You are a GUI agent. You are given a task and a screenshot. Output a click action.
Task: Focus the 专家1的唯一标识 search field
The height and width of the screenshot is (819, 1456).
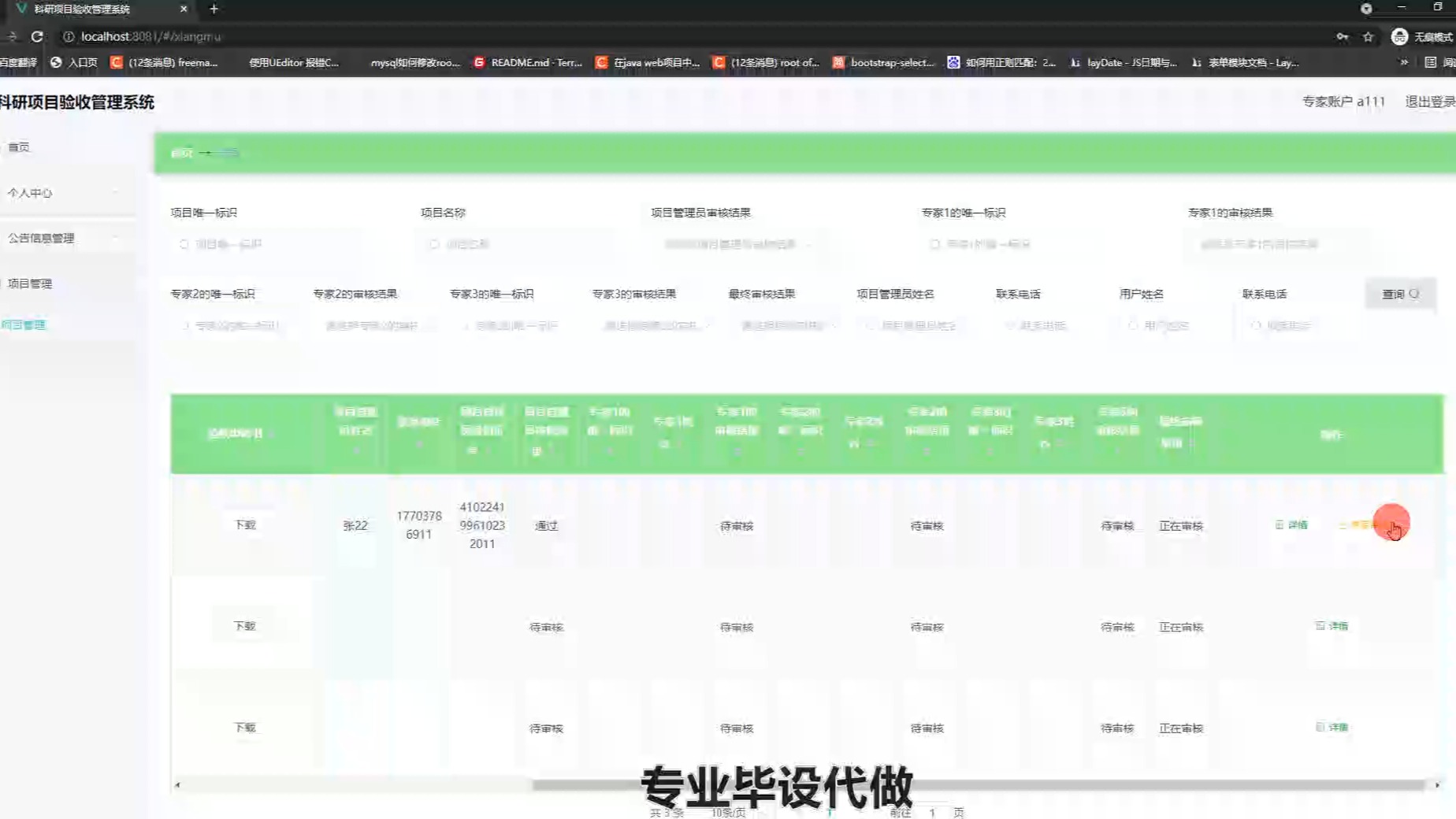[x=1016, y=244]
